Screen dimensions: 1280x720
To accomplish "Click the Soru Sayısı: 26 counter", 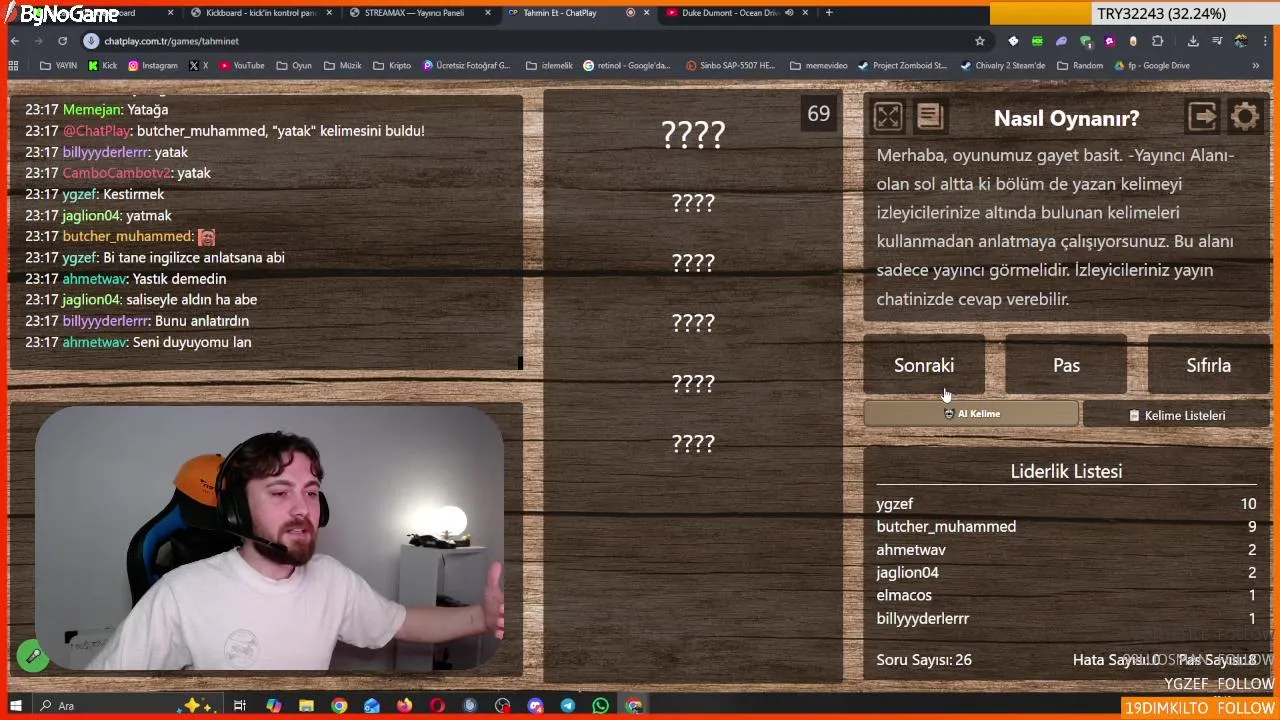I will click(x=924, y=660).
